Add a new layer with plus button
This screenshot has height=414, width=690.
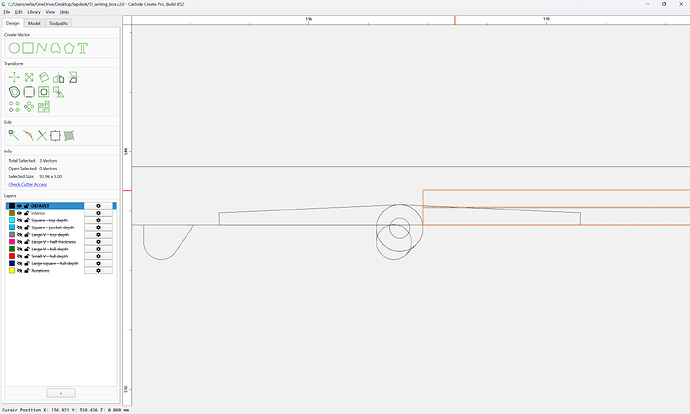[61, 393]
